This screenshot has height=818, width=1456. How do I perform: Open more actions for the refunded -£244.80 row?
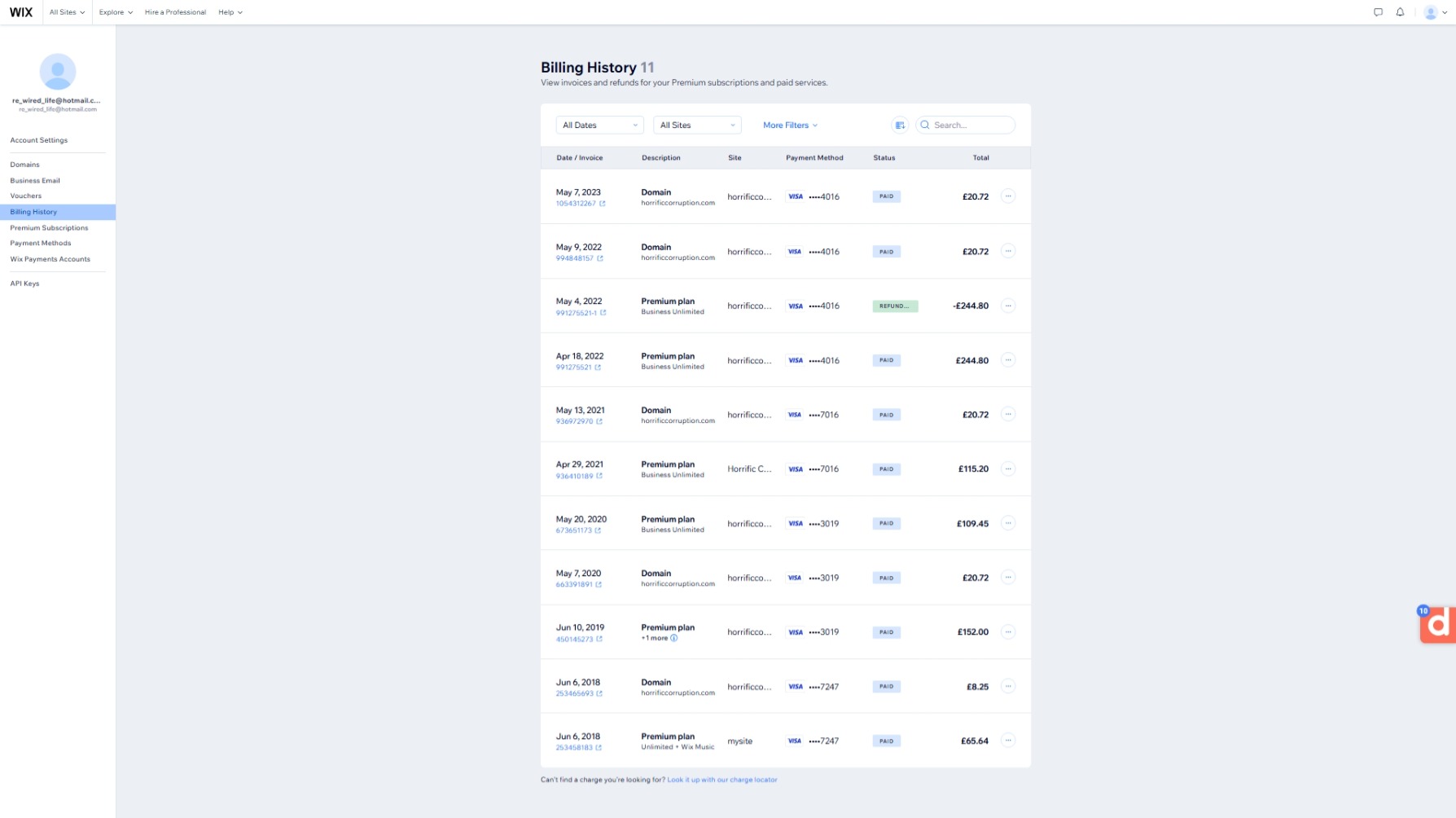pos(1007,306)
